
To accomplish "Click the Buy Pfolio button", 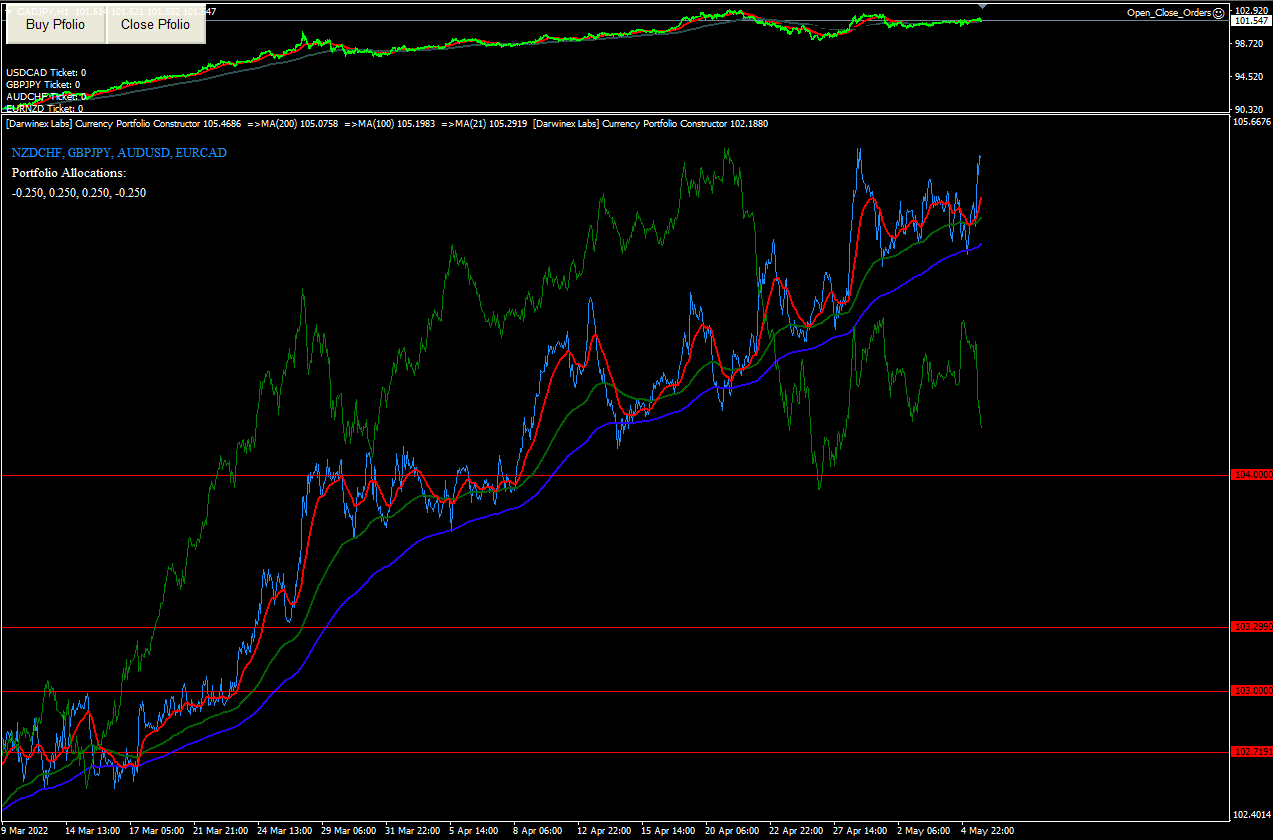I will coord(55,24).
